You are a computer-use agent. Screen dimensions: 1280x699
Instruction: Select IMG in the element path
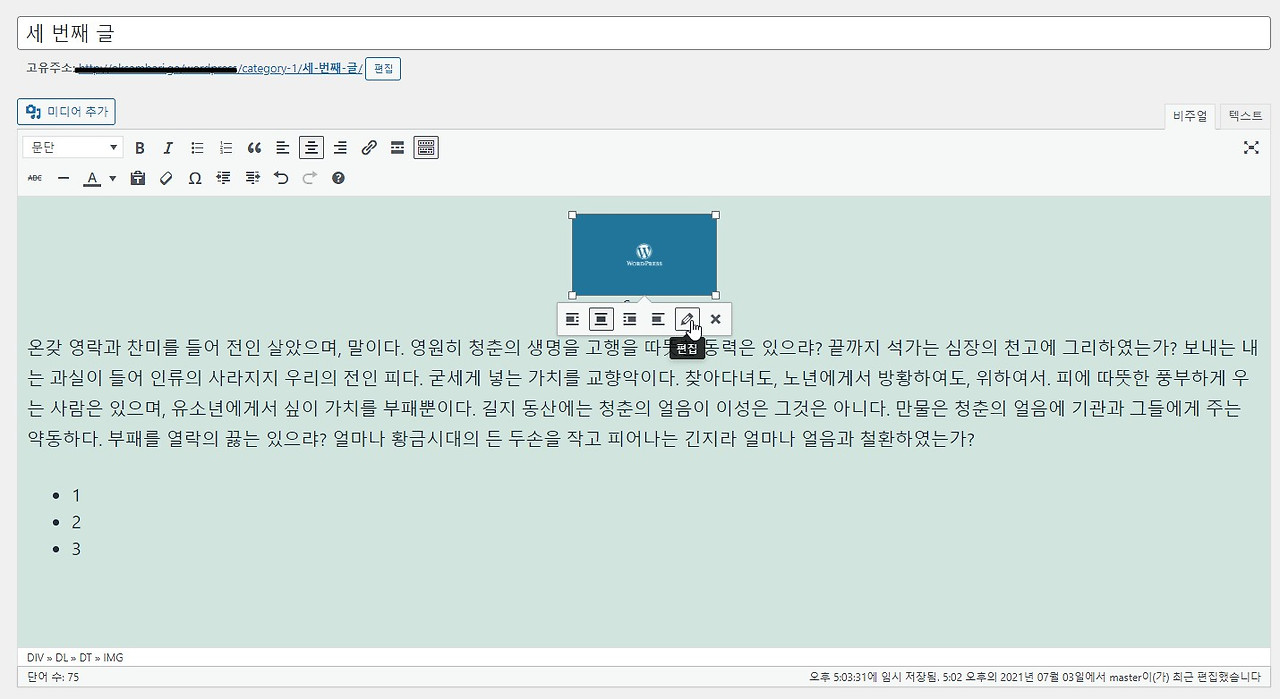(113, 658)
